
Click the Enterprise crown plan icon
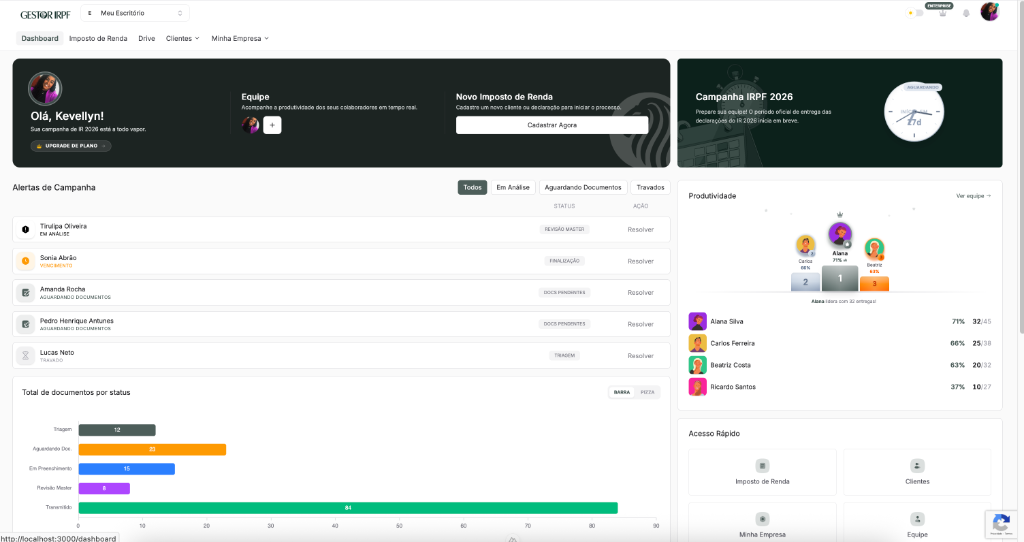point(942,13)
